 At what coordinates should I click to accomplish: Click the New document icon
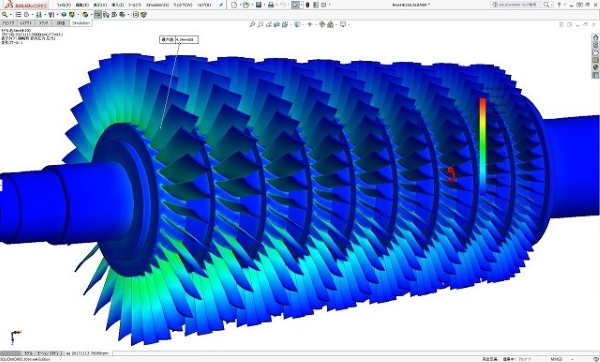coord(234,5)
